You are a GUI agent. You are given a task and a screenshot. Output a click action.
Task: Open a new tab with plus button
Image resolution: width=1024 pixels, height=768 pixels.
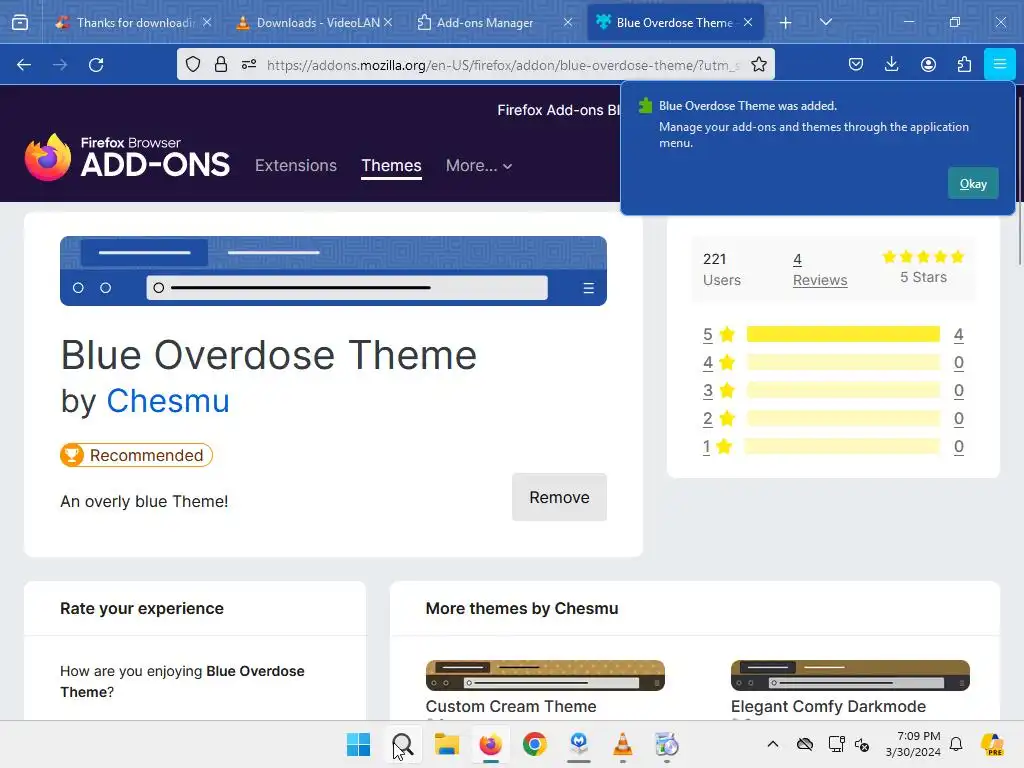coord(786,23)
